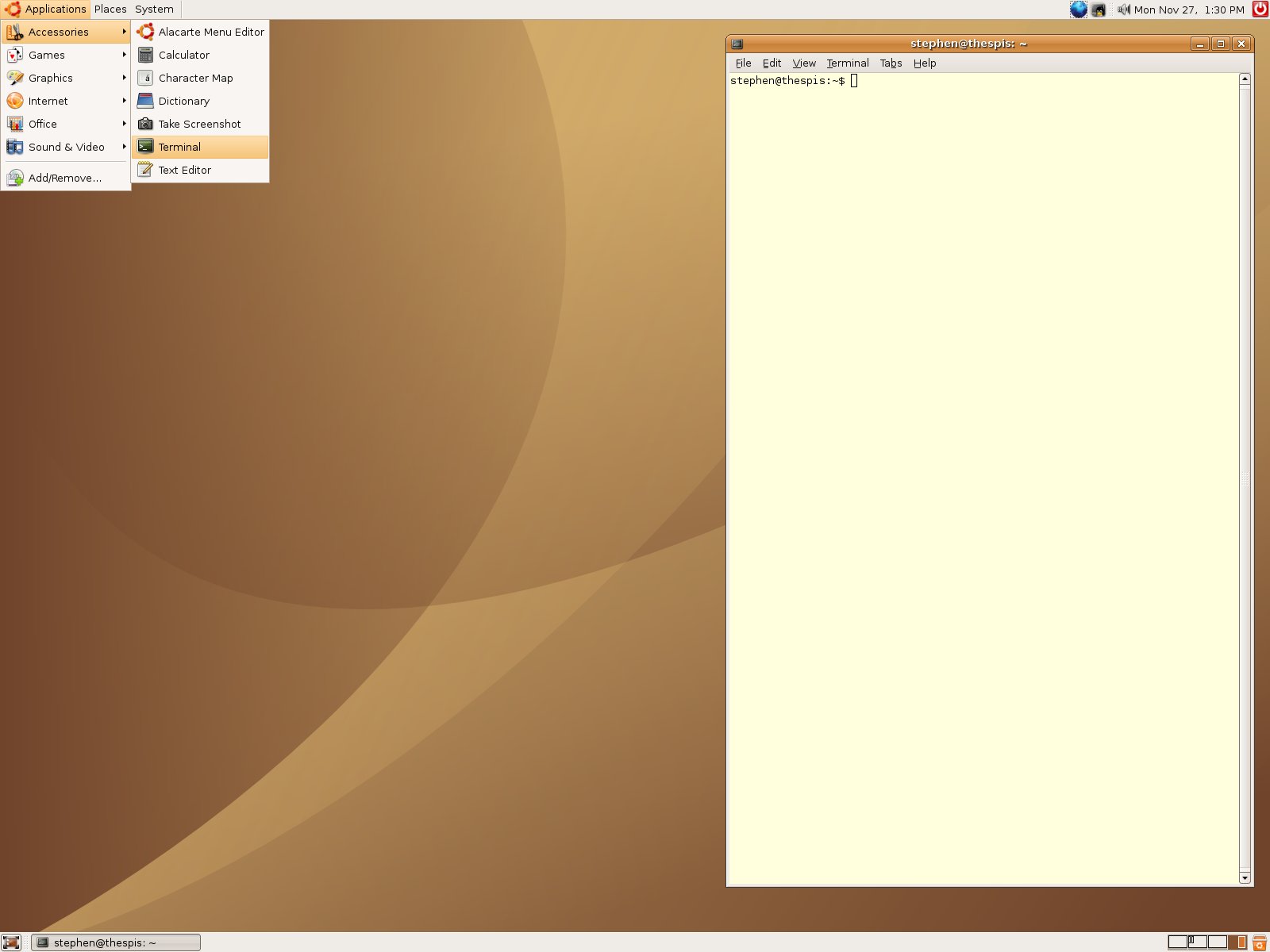Open the System menu

click(154, 10)
